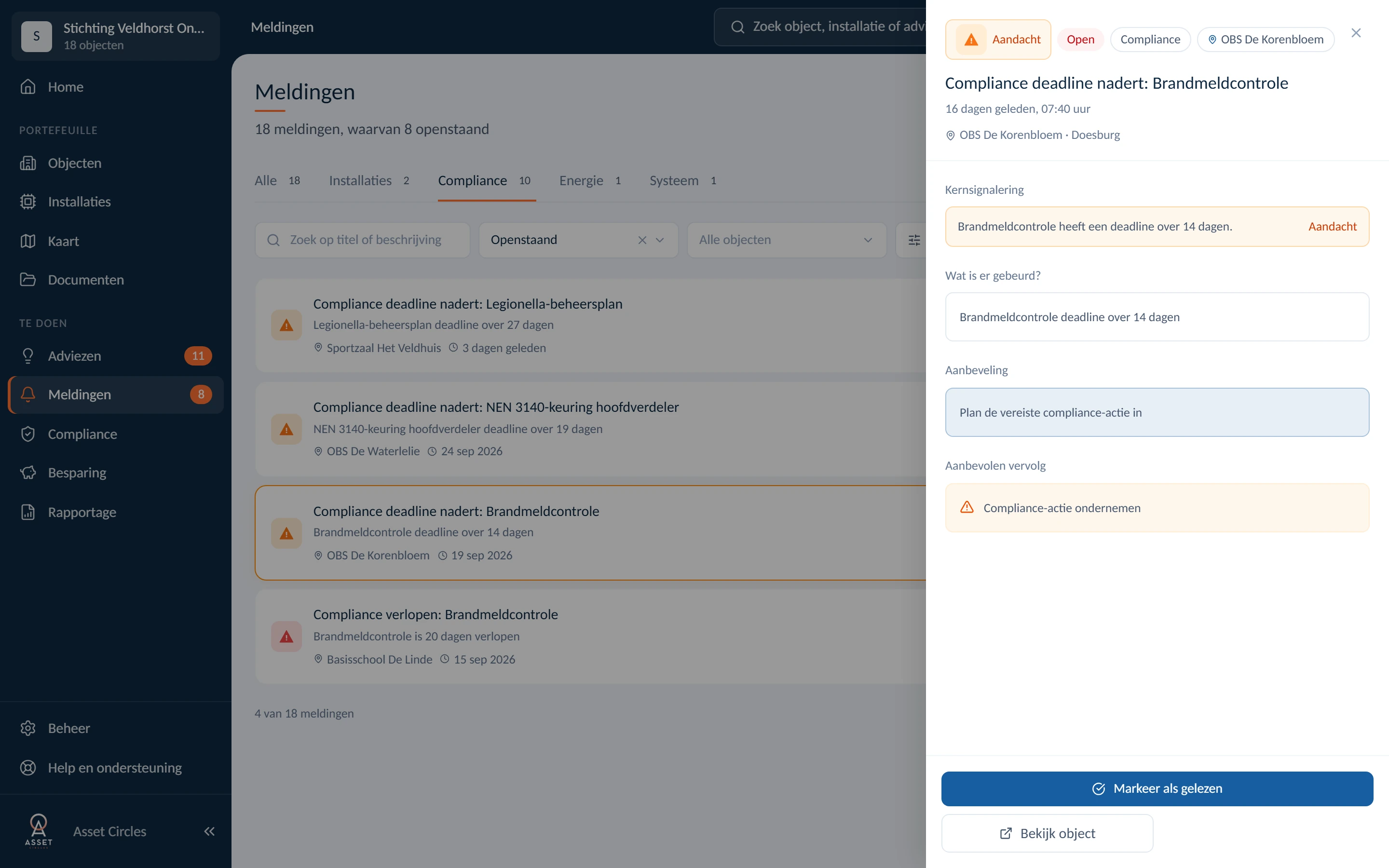Click the Compliance tag in panel header

click(1150, 40)
